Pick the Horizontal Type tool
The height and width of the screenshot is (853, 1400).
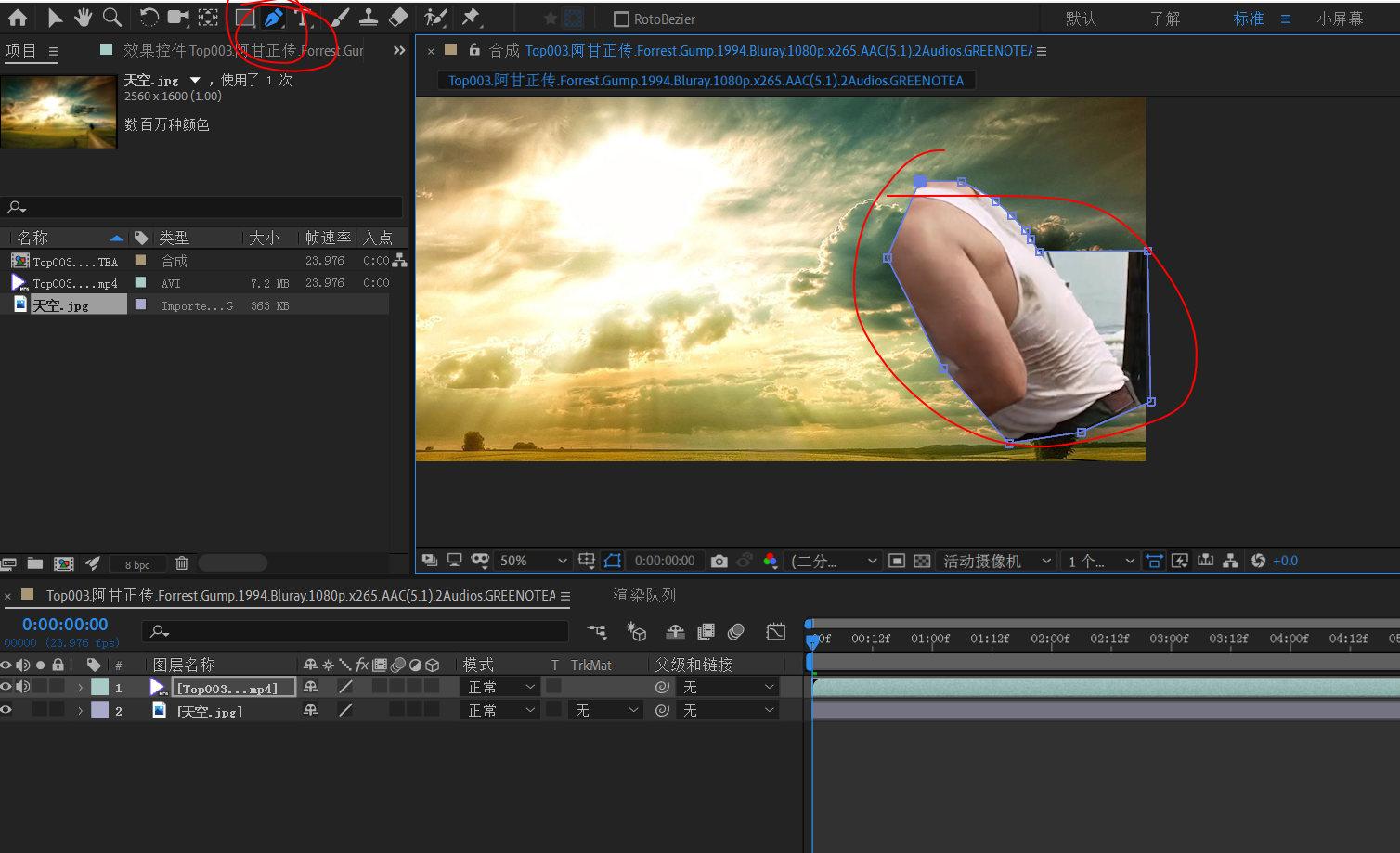point(303,18)
